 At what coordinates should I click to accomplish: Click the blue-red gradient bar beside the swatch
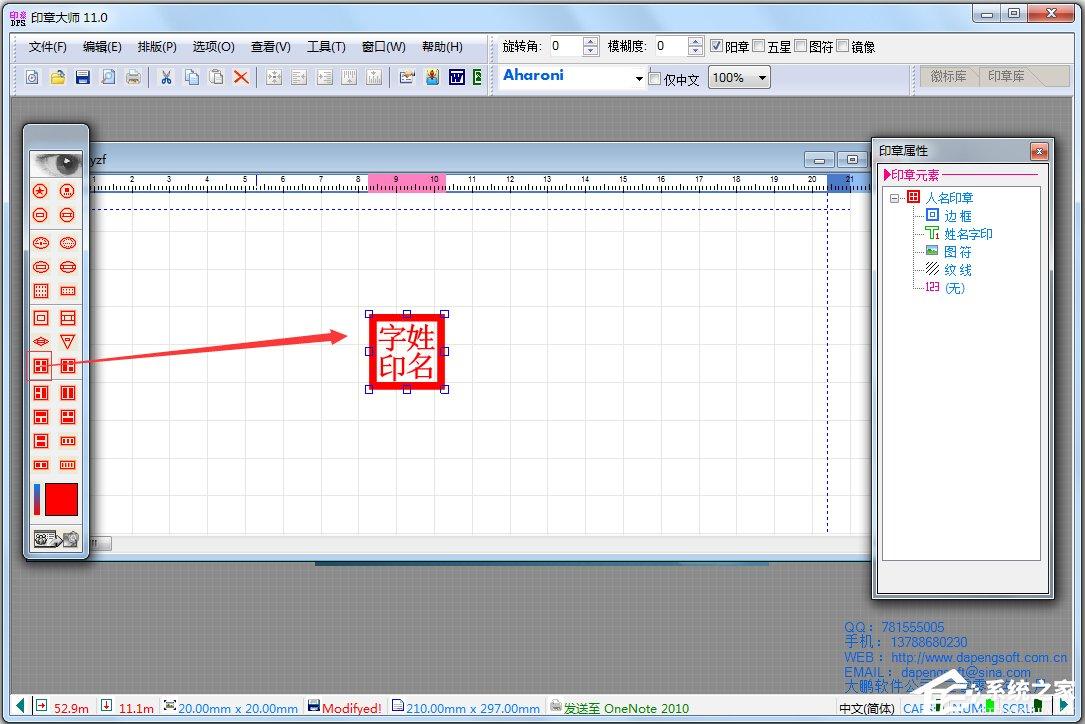37,500
